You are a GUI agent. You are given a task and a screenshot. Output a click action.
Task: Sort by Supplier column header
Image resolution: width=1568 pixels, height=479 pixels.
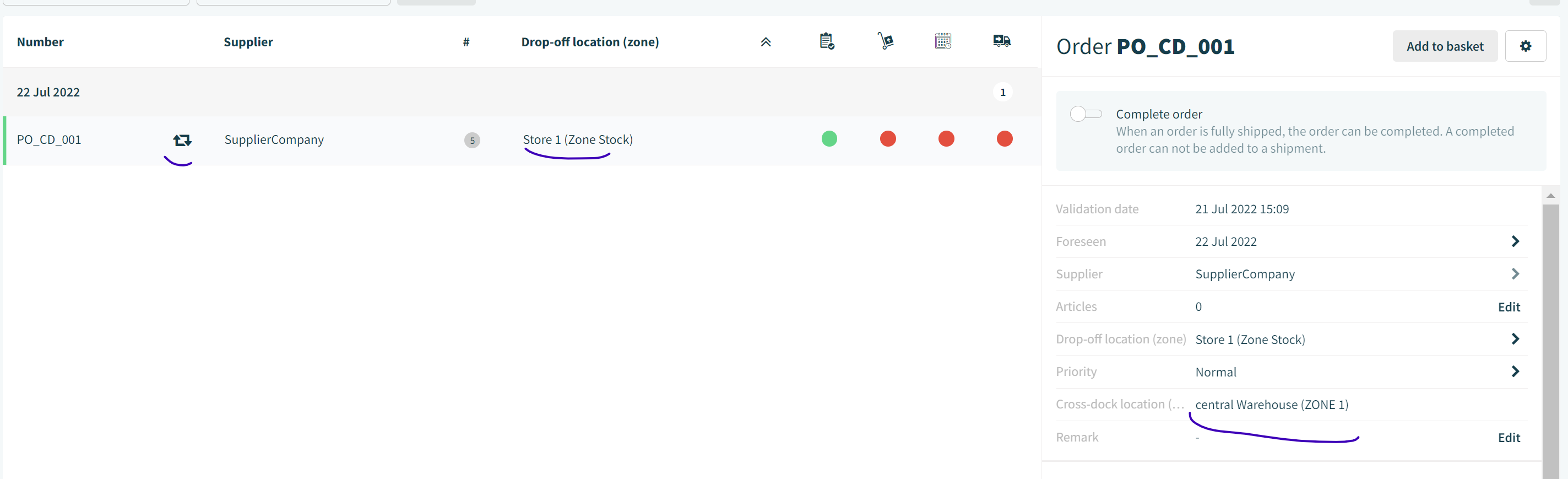coord(248,42)
